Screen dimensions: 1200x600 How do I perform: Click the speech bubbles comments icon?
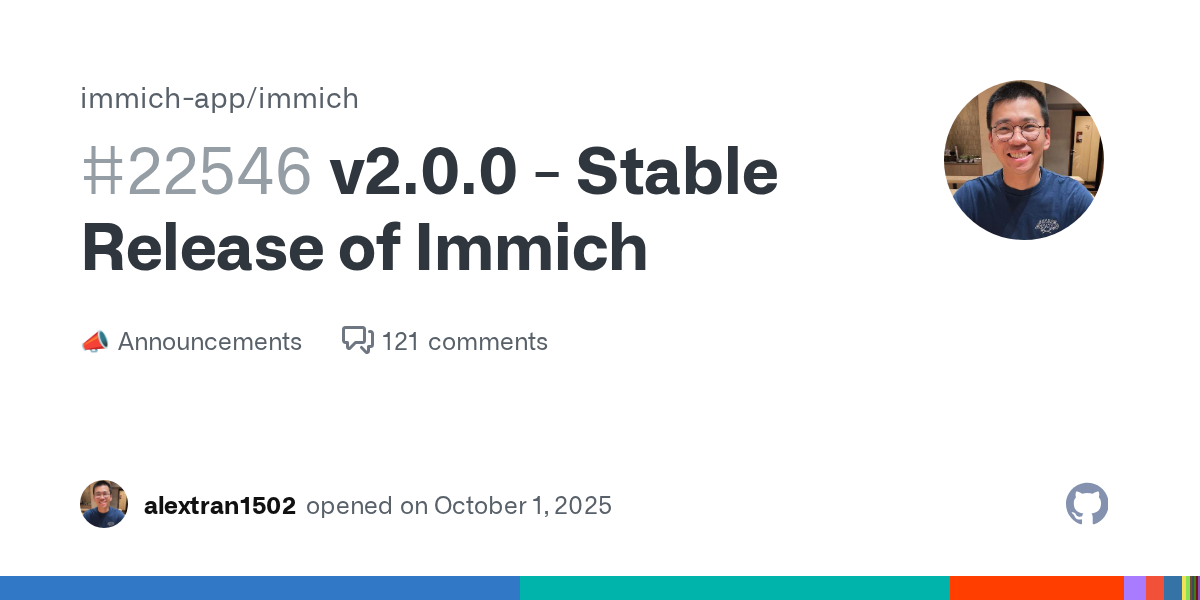pyautogui.click(x=357, y=341)
